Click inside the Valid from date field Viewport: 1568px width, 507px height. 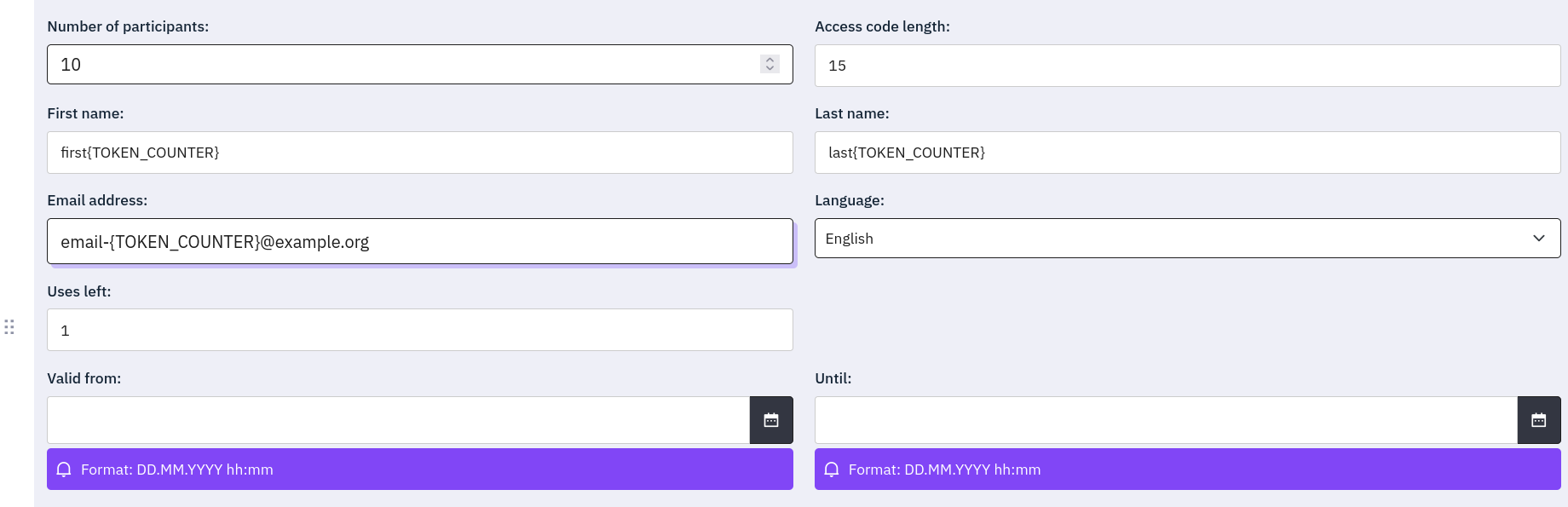point(398,420)
